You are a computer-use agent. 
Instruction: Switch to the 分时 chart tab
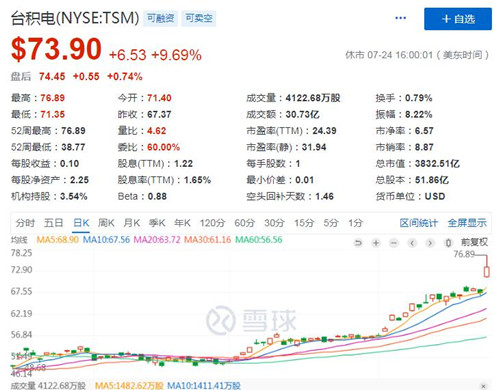(25, 223)
